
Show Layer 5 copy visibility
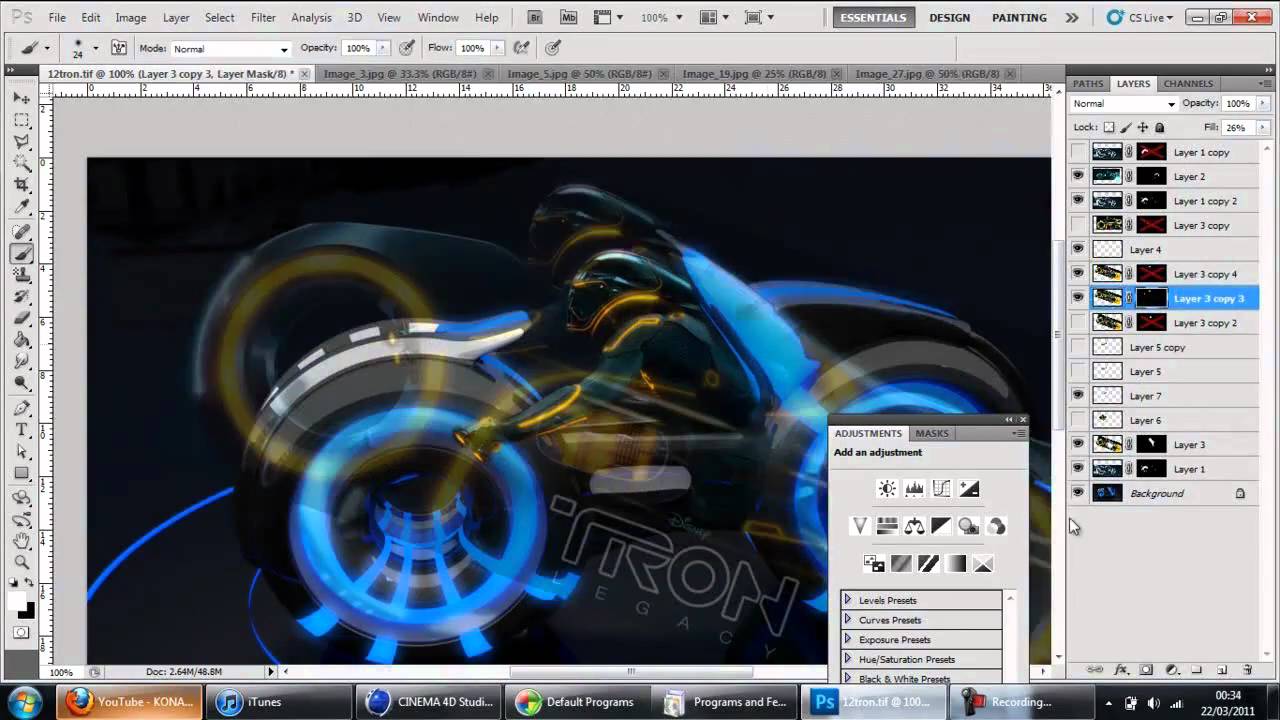[1078, 347]
